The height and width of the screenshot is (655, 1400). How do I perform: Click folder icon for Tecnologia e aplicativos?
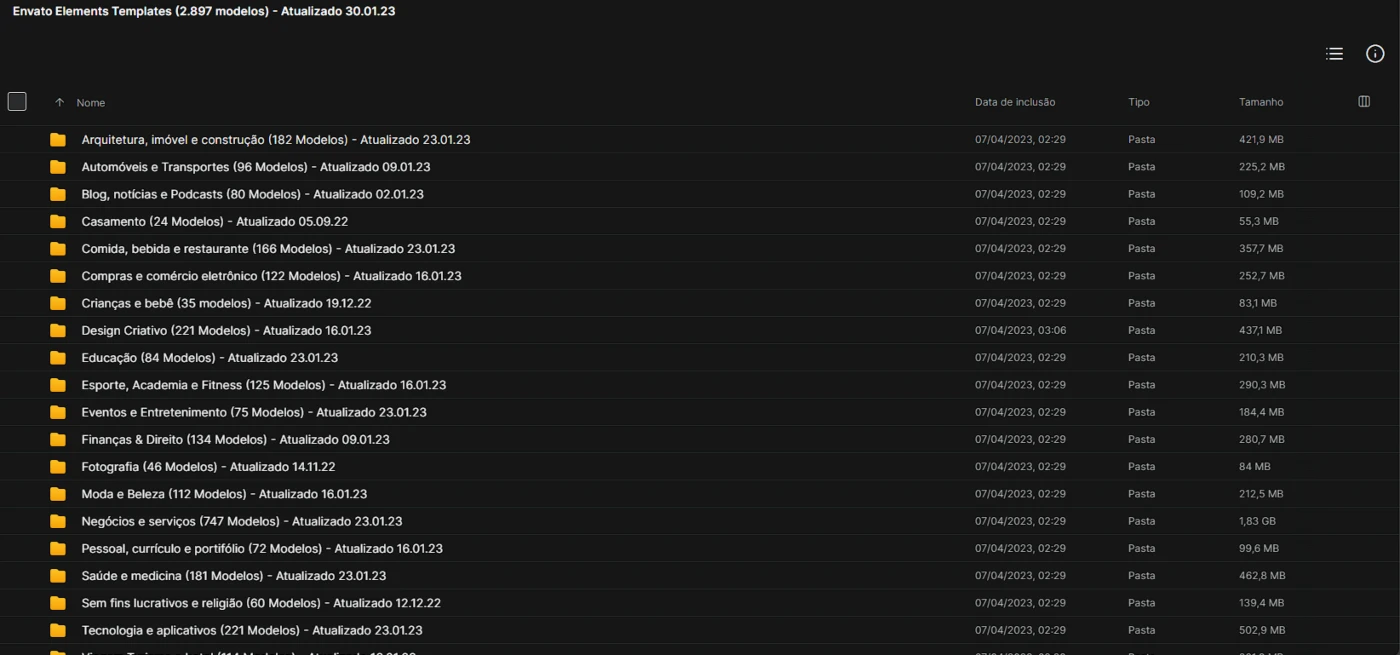[x=58, y=630]
